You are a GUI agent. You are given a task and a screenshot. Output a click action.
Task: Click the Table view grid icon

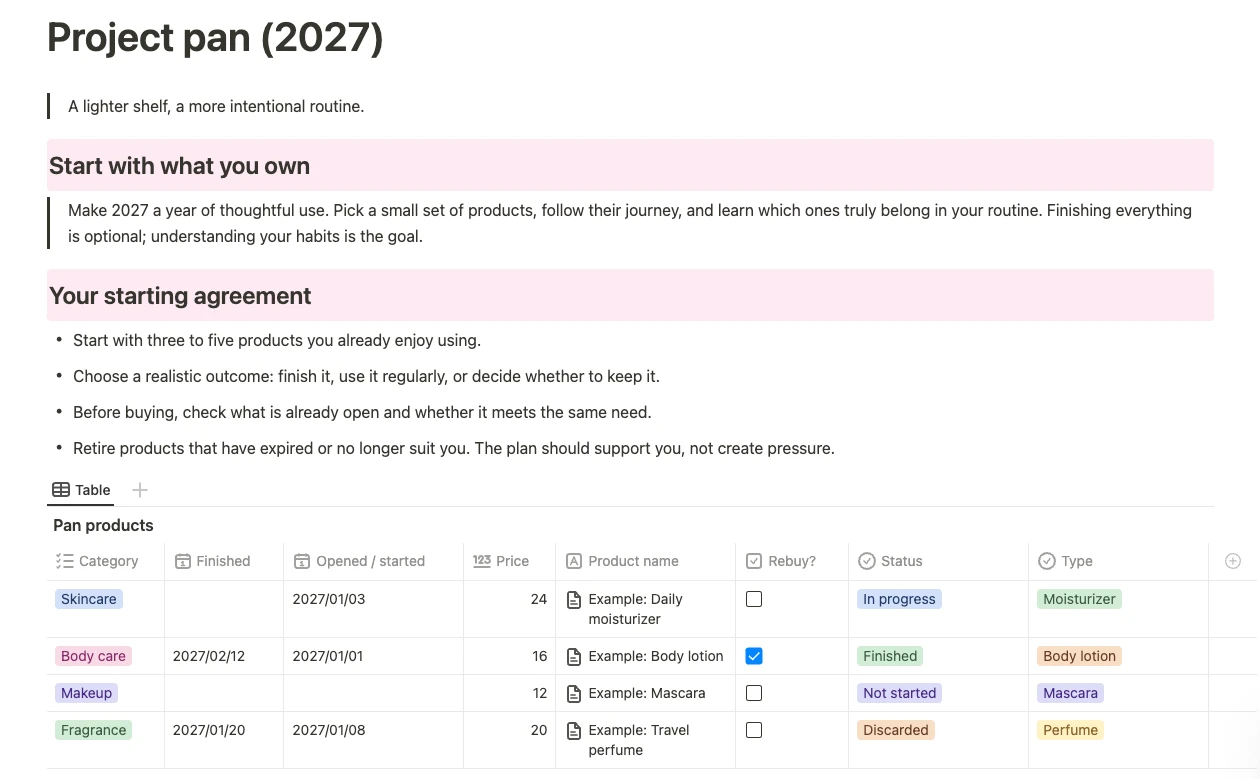[x=61, y=490]
